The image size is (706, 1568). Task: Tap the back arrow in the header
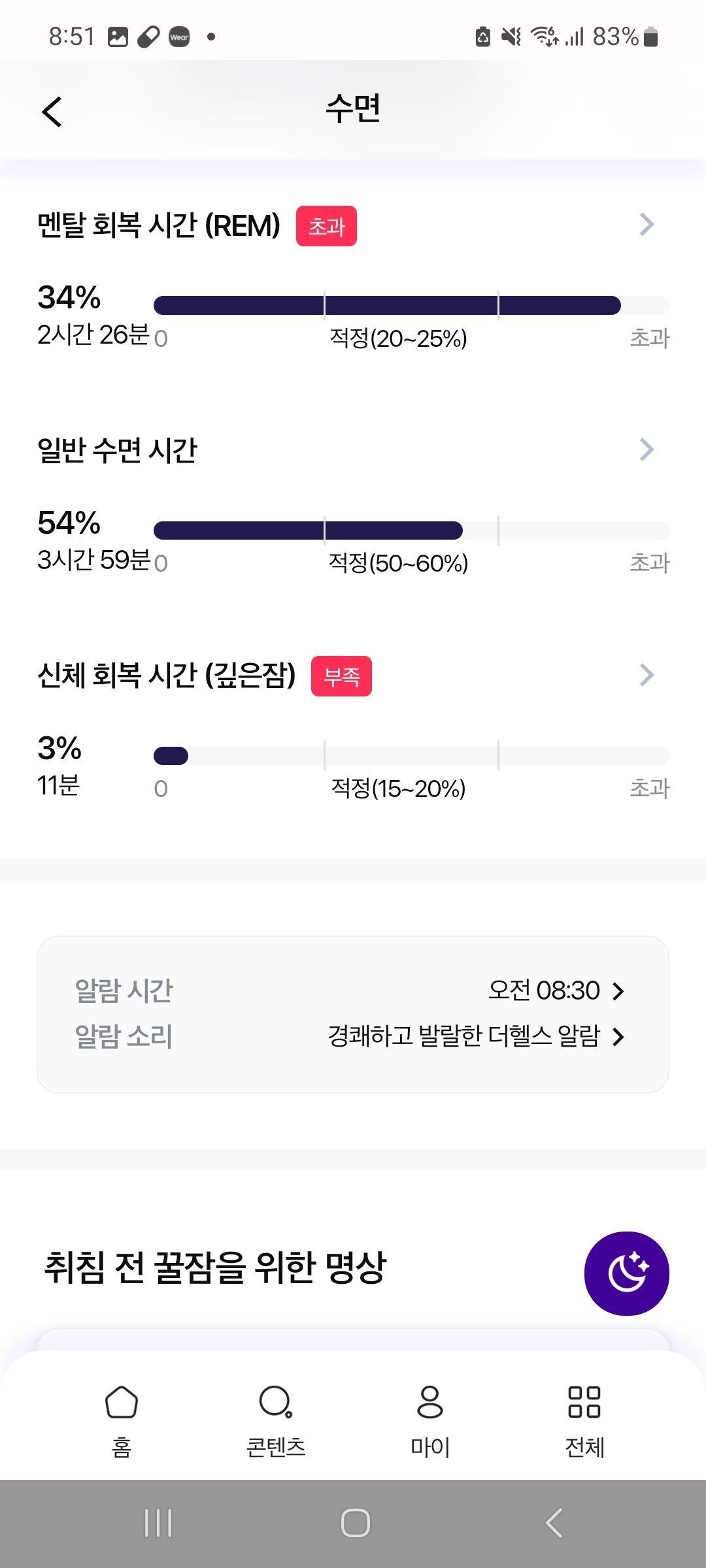(52, 112)
